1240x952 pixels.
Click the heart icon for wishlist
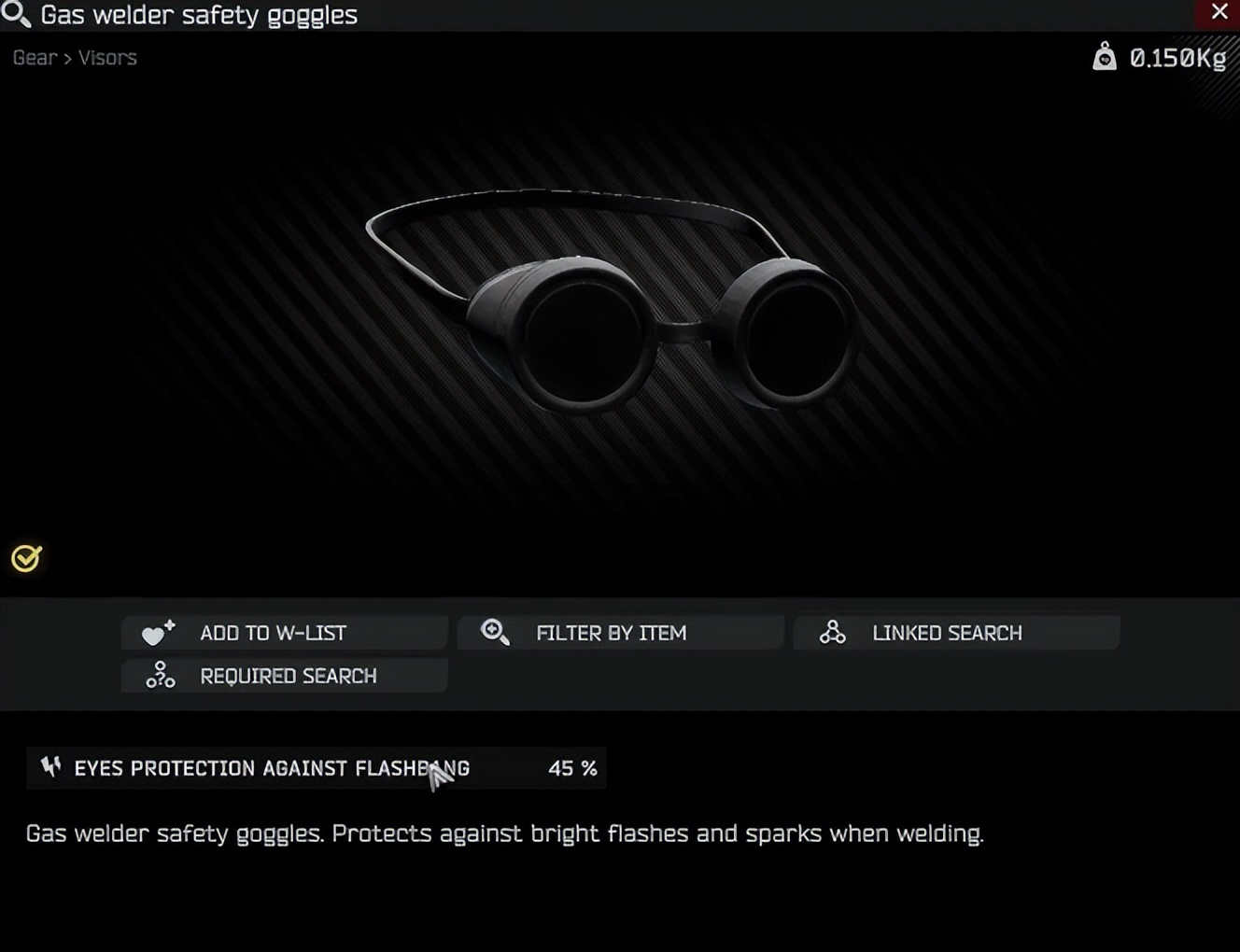click(x=158, y=633)
